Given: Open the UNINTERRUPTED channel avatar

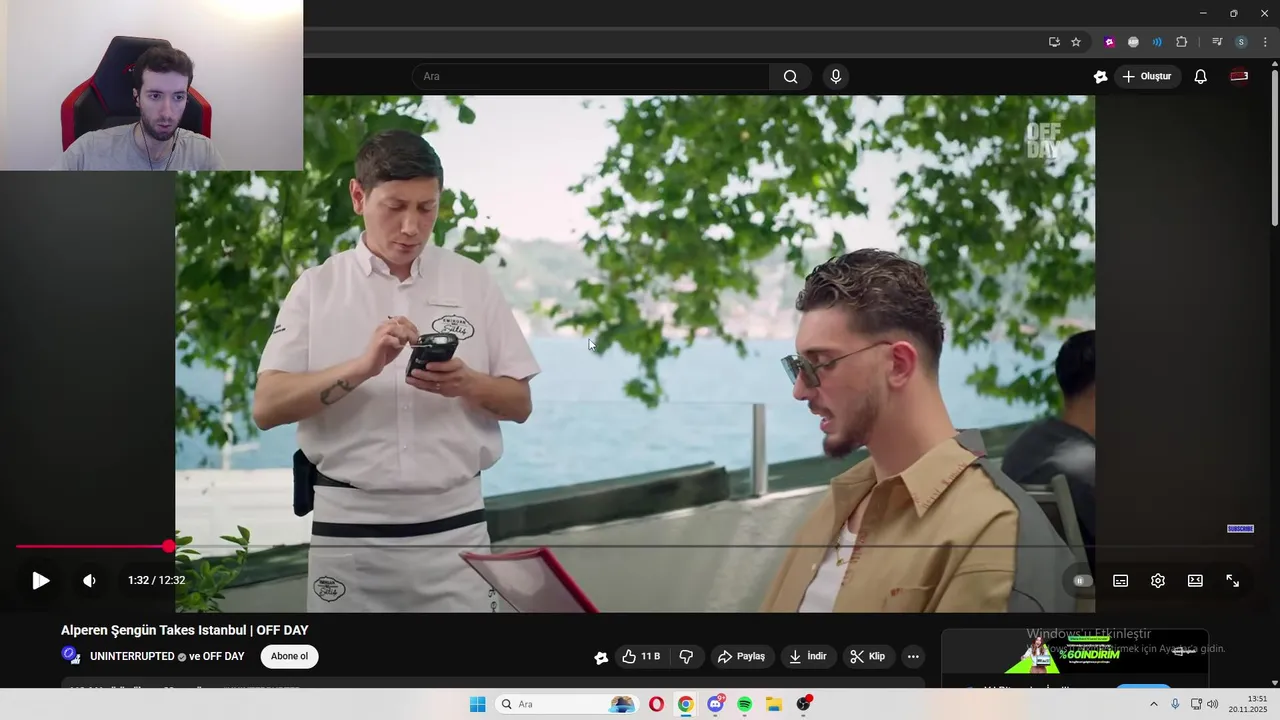Looking at the screenshot, I should tap(71, 656).
